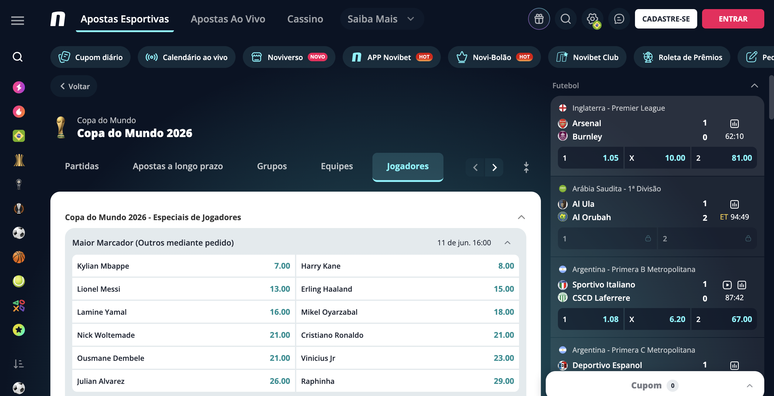
Task: Select the Libertadores trophy sidebar icon
Action: [x=19, y=160]
